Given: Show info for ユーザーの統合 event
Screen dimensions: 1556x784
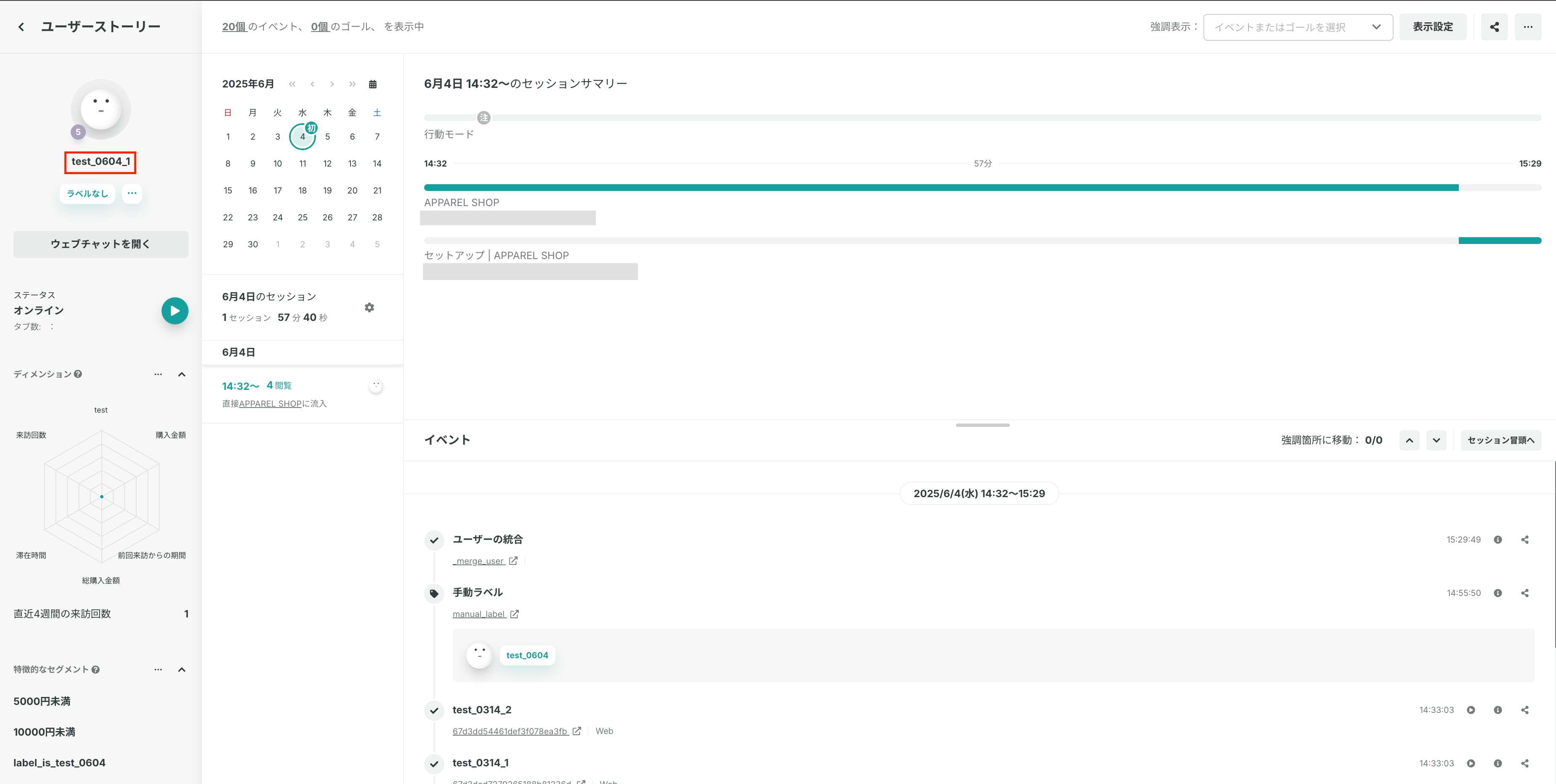Looking at the screenshot, I should point(1498,539).
